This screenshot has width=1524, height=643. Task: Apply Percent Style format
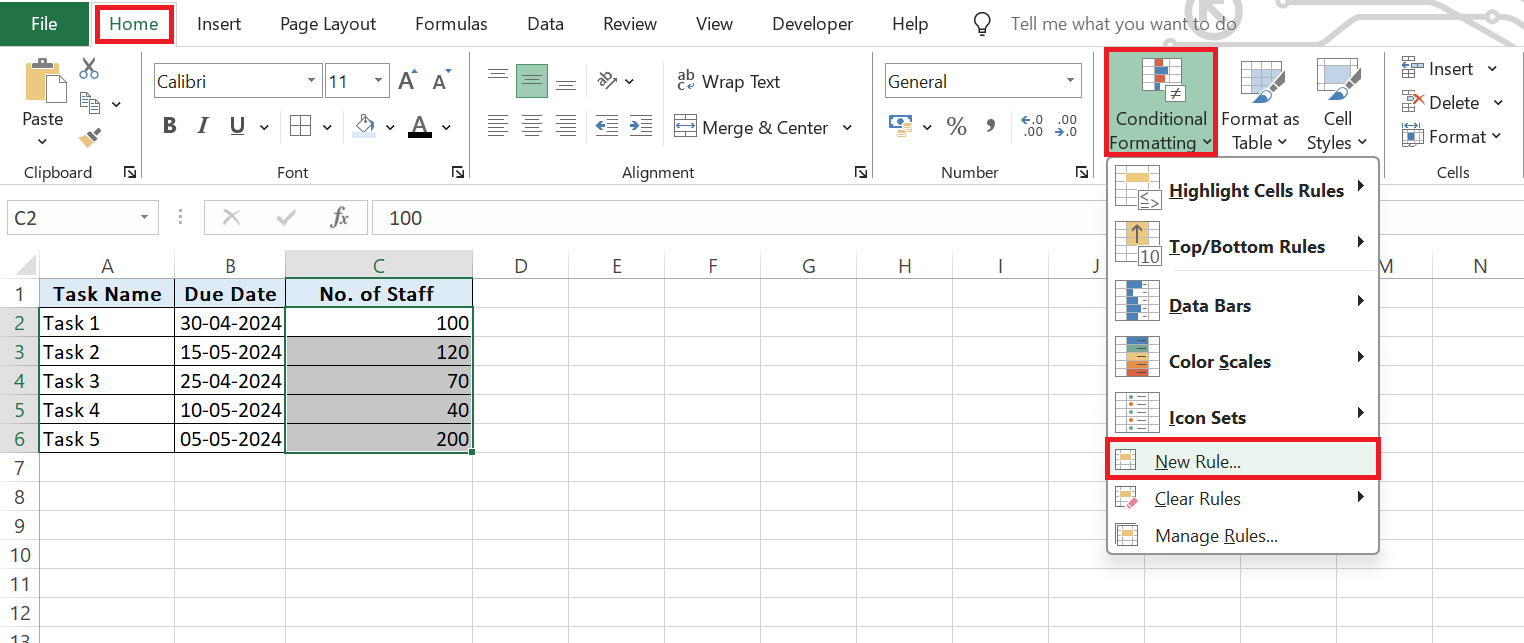click(957, 126)
